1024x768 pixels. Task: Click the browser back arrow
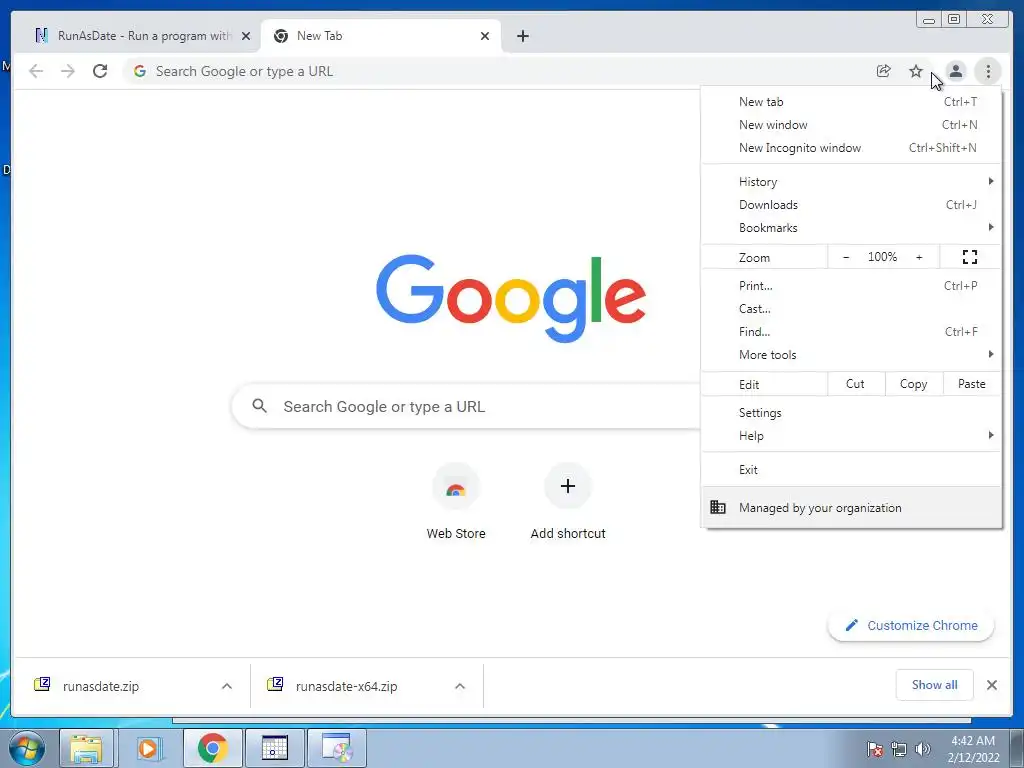tap(36, 71)
